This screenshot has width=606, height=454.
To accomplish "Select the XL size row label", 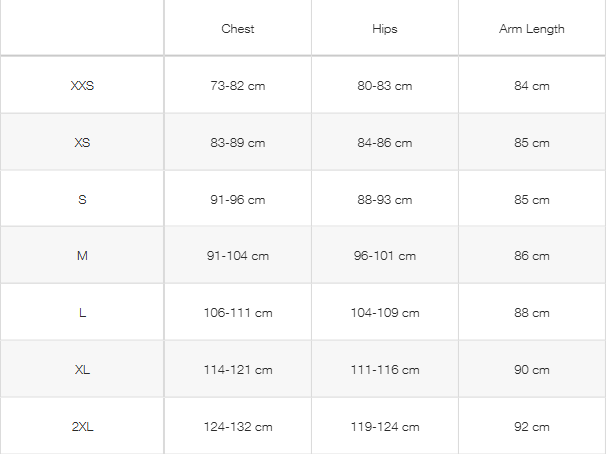I will [x=82, y=370].
